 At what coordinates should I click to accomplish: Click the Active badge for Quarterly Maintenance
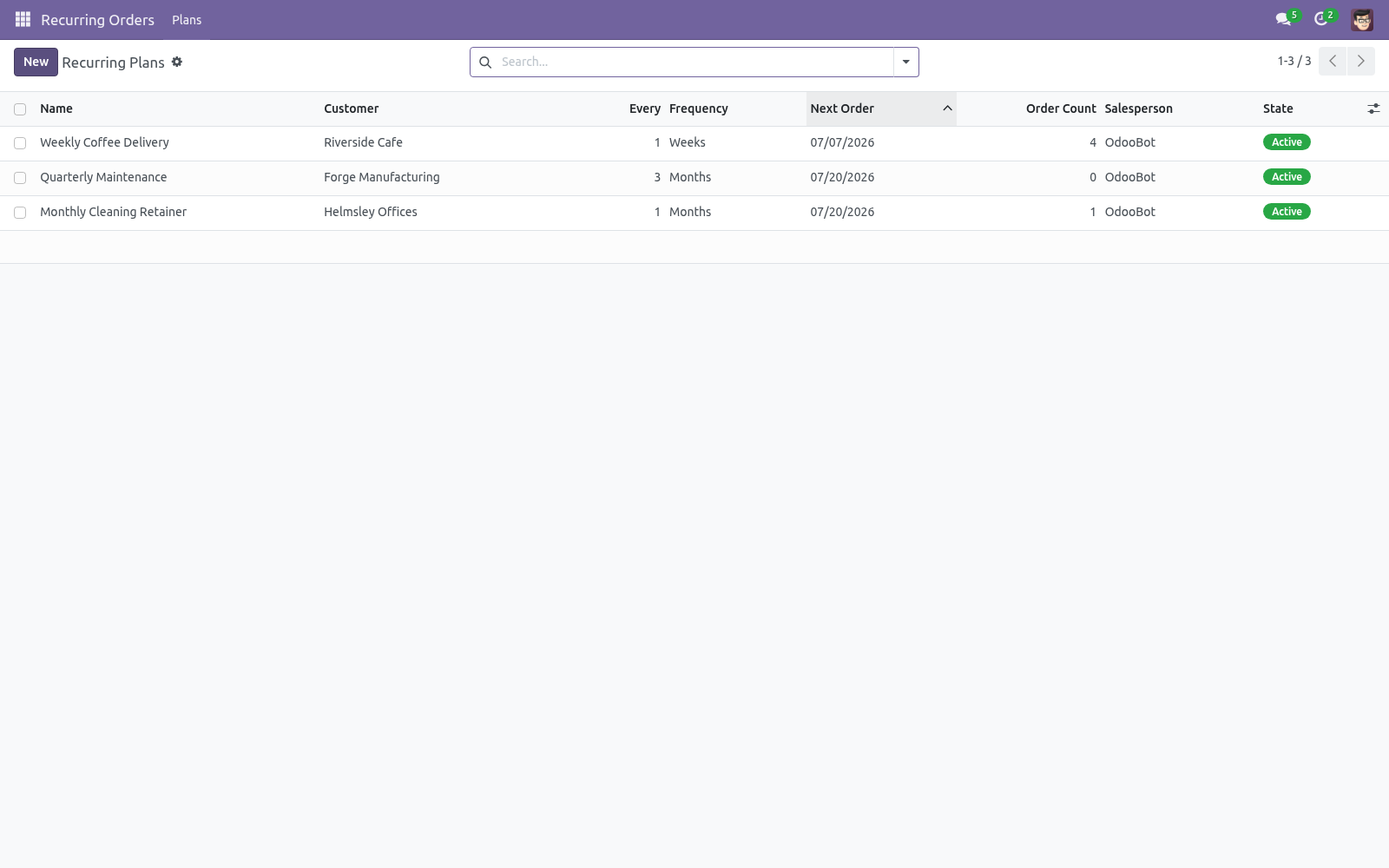click(1287, 177)
